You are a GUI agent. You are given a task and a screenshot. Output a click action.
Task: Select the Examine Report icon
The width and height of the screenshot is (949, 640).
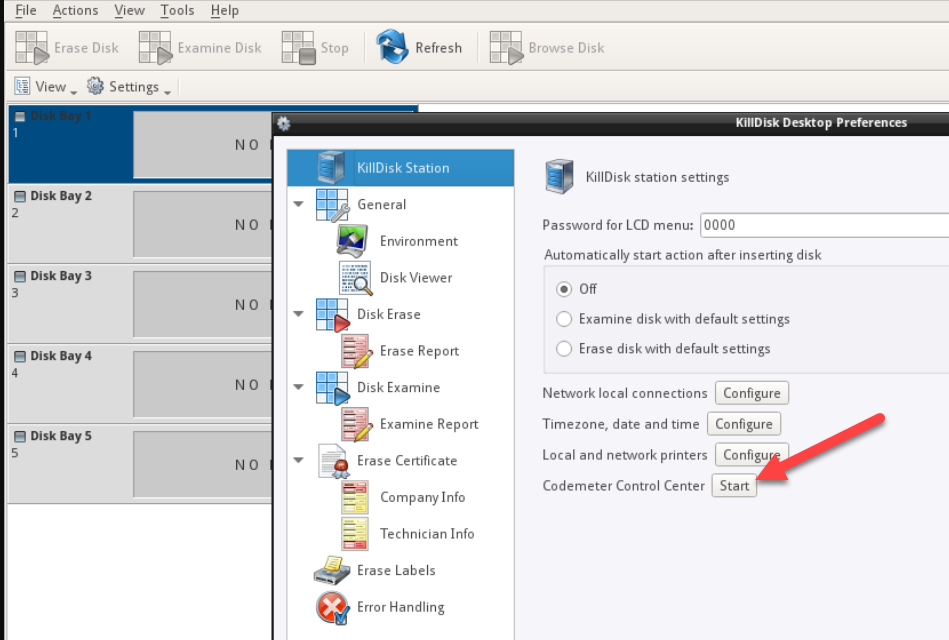tap(356, 424)
